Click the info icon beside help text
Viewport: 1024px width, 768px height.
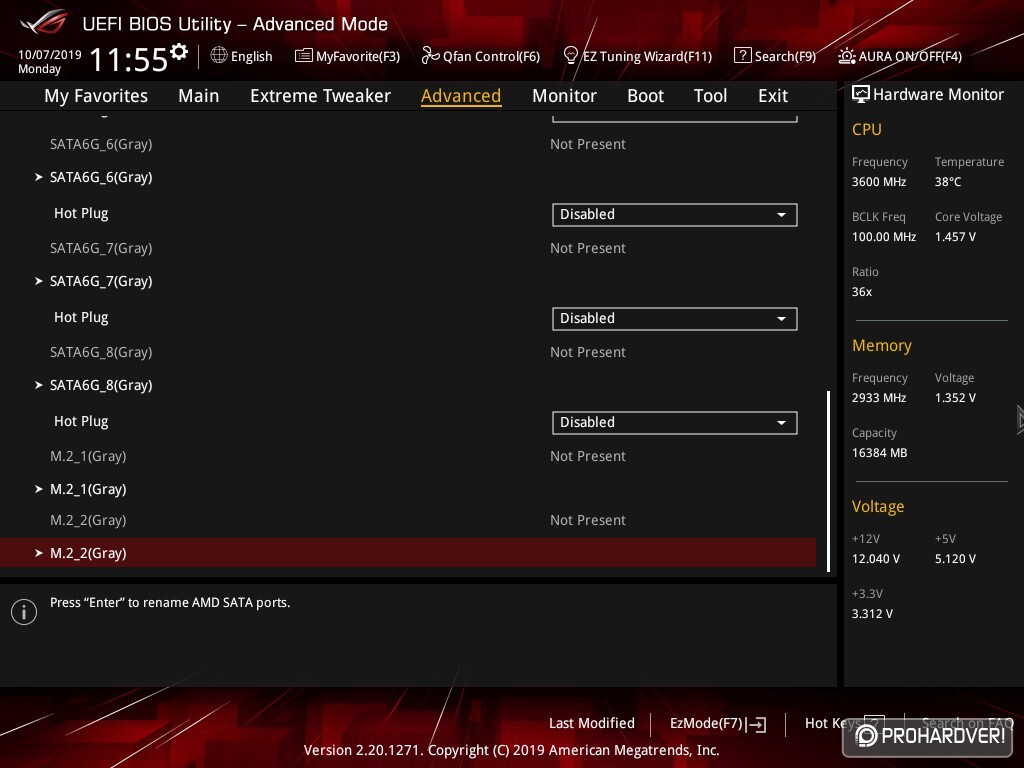(x=24, y=612)
